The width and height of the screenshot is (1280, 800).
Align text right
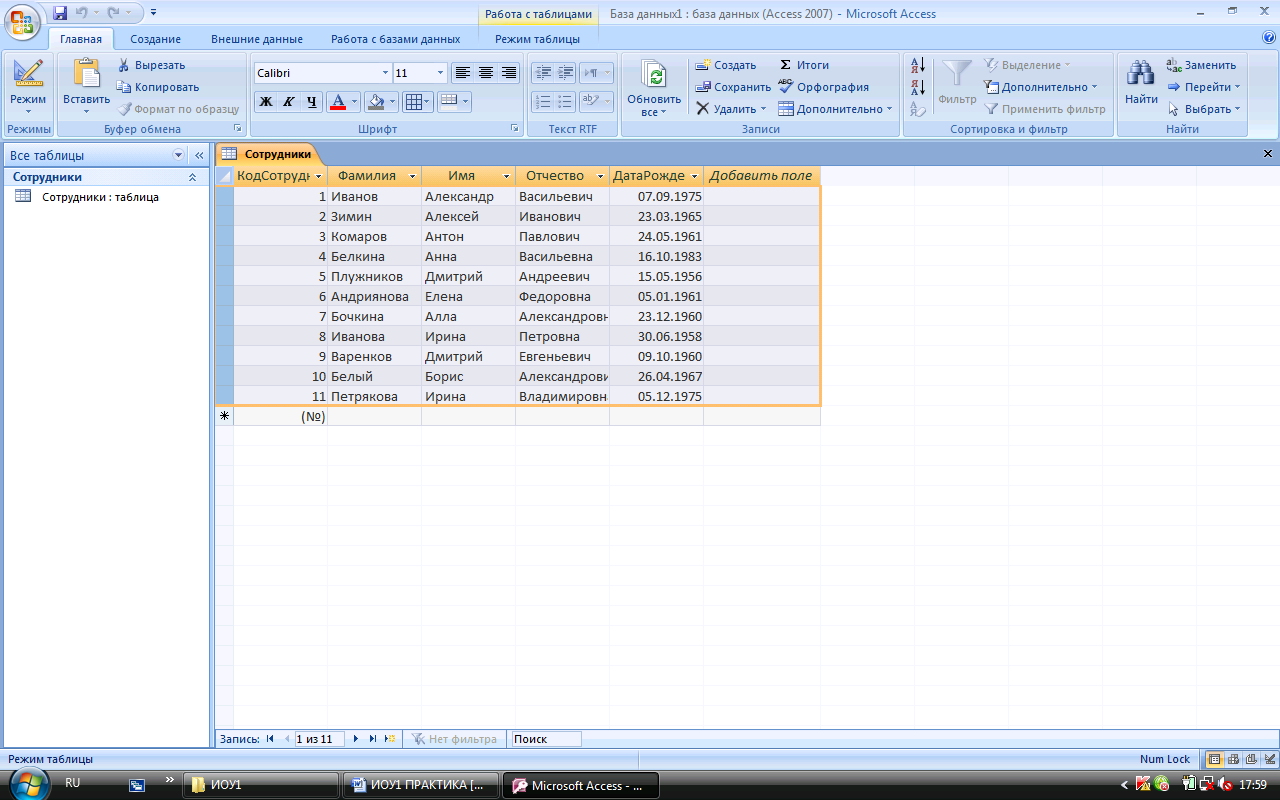(x=509, y=73)
